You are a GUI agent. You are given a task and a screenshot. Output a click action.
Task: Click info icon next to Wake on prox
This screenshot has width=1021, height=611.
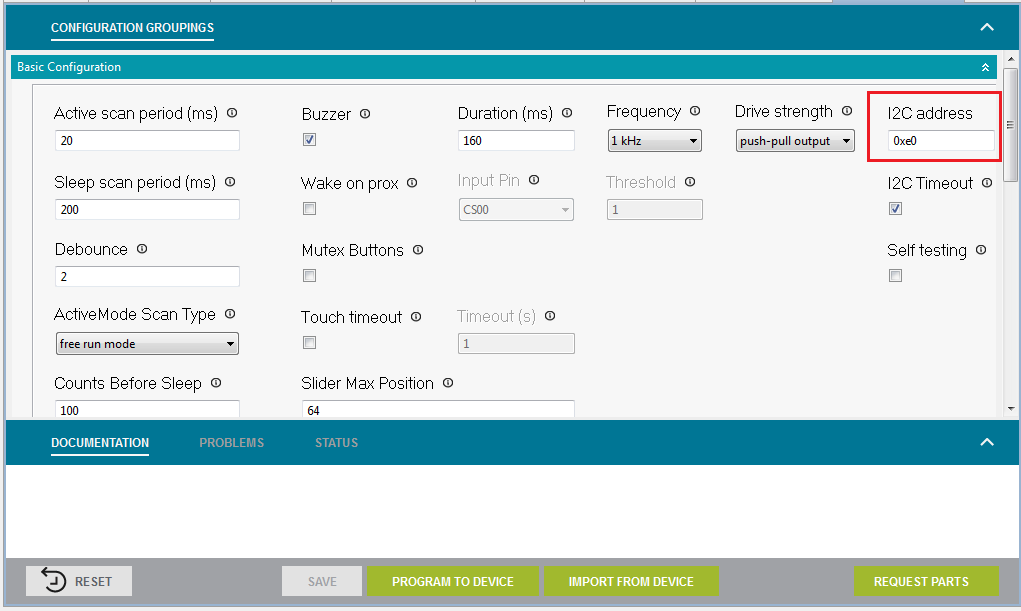click(x=413, y=183)
